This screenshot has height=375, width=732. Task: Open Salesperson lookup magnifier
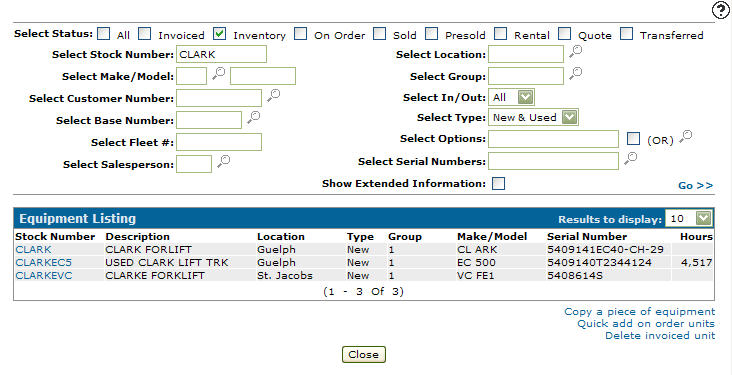[x=223, y=162]
